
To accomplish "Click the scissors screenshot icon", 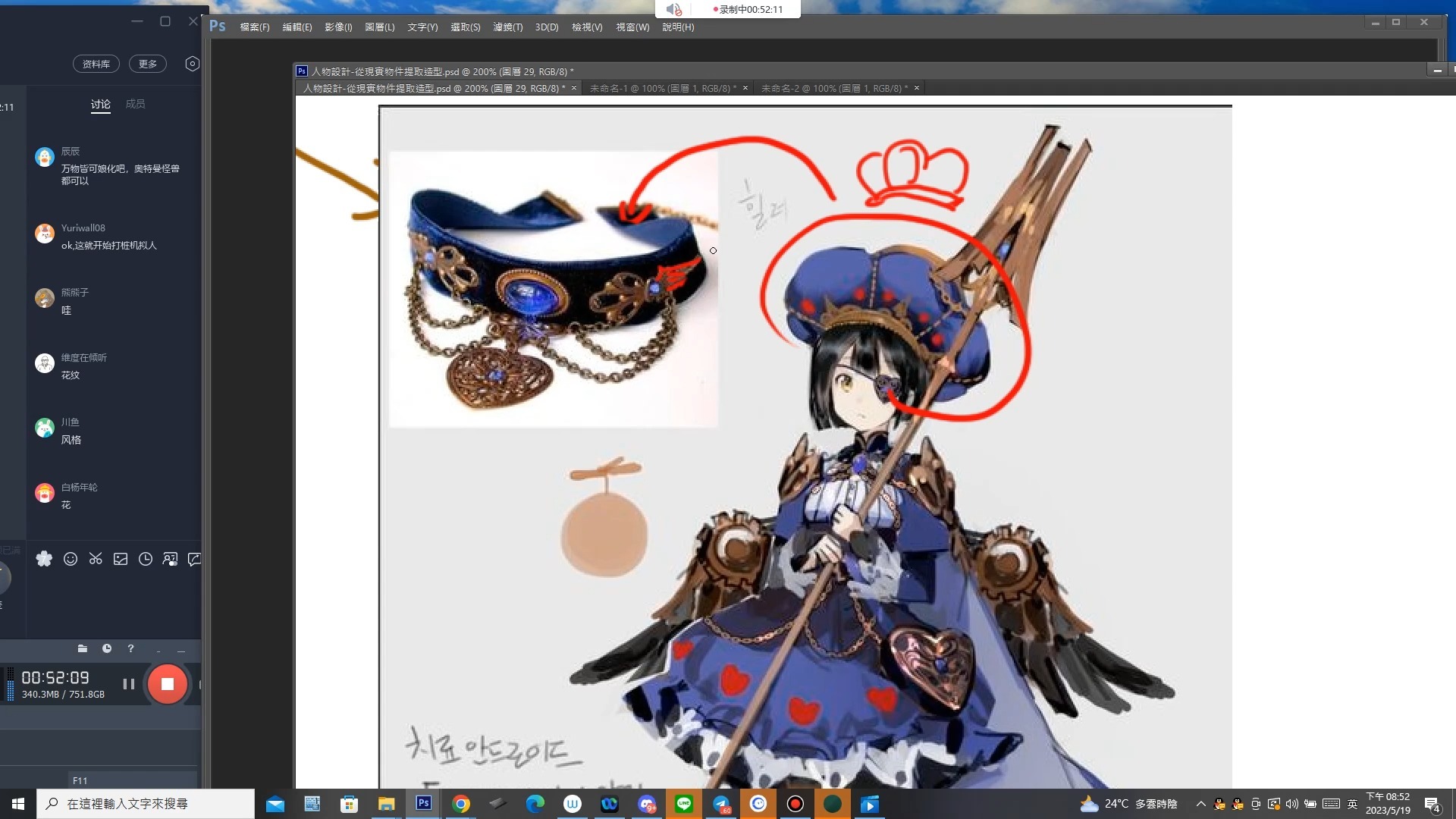I will pyautogui.click(x=96, y=559).
